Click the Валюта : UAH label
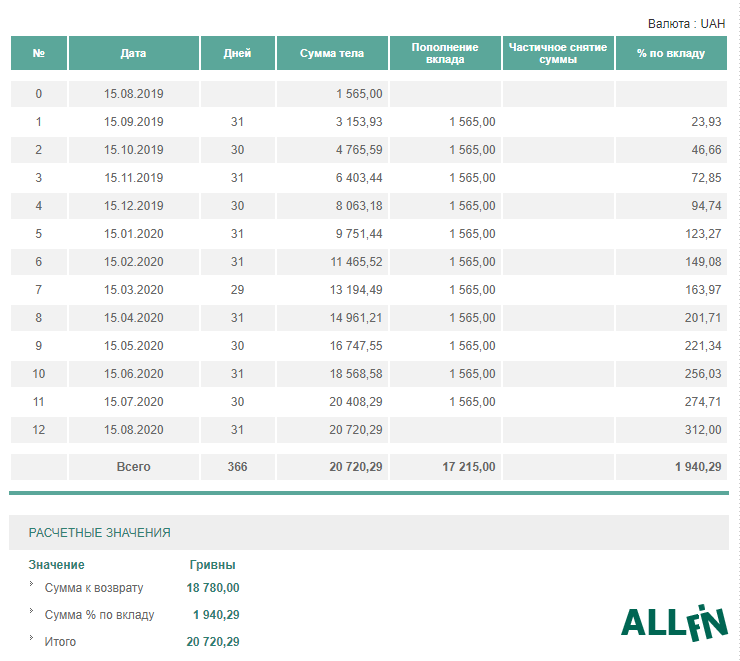Screen dimensions: 740x661 pos(686,24)
